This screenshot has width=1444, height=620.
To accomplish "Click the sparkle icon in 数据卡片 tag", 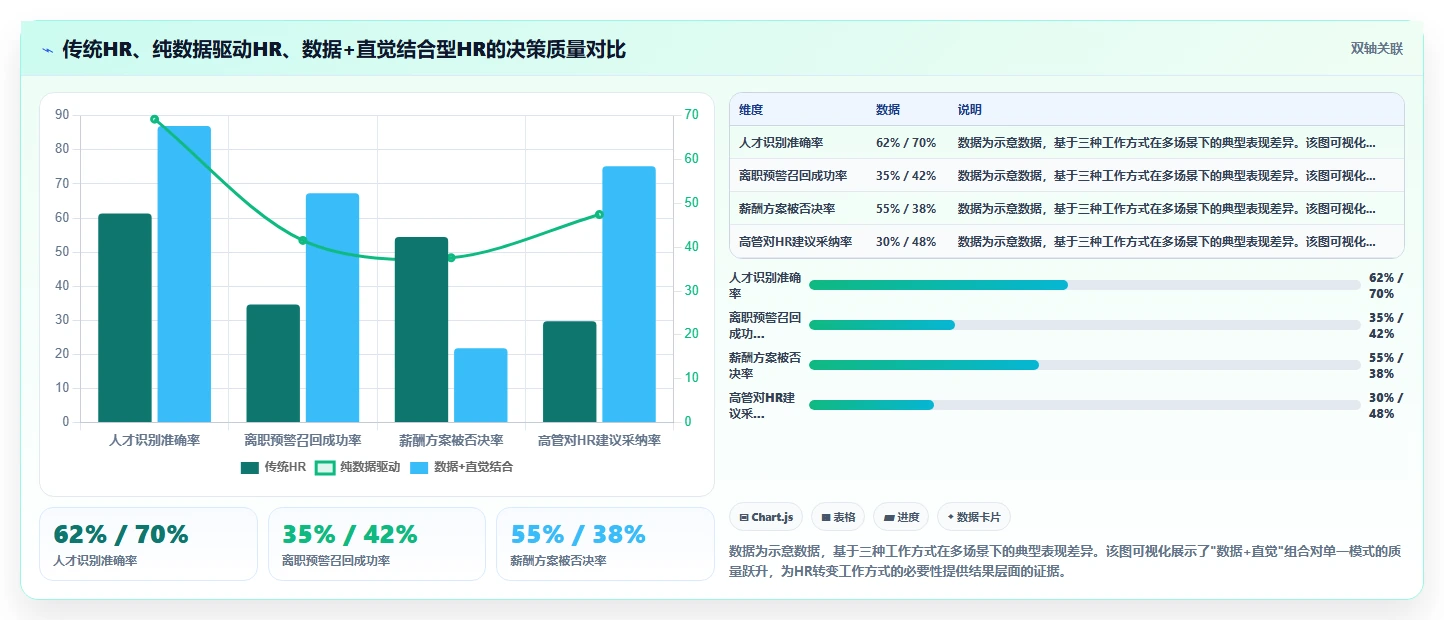I will 950,518.
